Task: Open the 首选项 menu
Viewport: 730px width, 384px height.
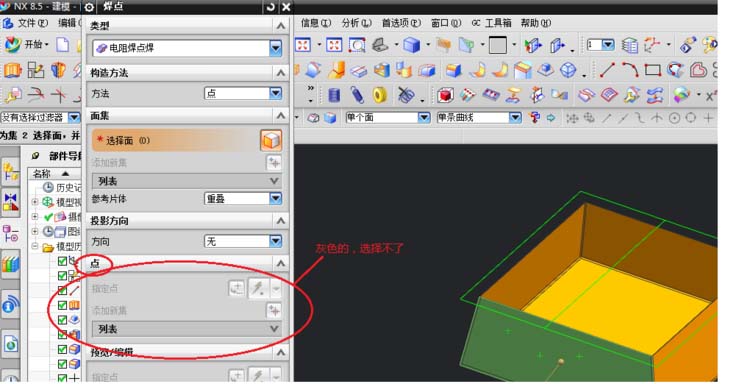Action: [401, 23]
